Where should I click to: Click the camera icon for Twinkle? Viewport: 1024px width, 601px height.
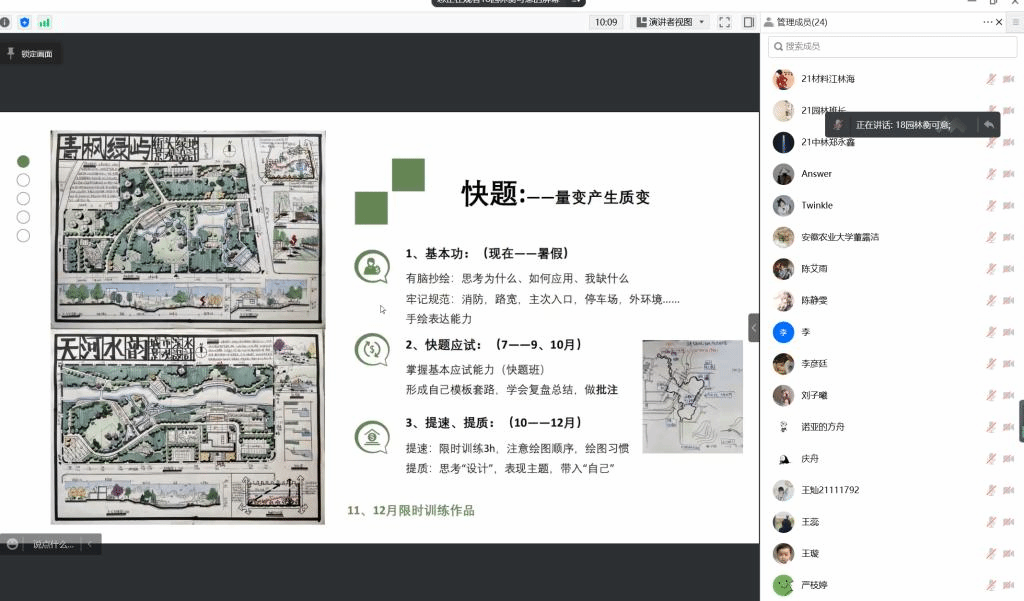(x=1008, y=206)
